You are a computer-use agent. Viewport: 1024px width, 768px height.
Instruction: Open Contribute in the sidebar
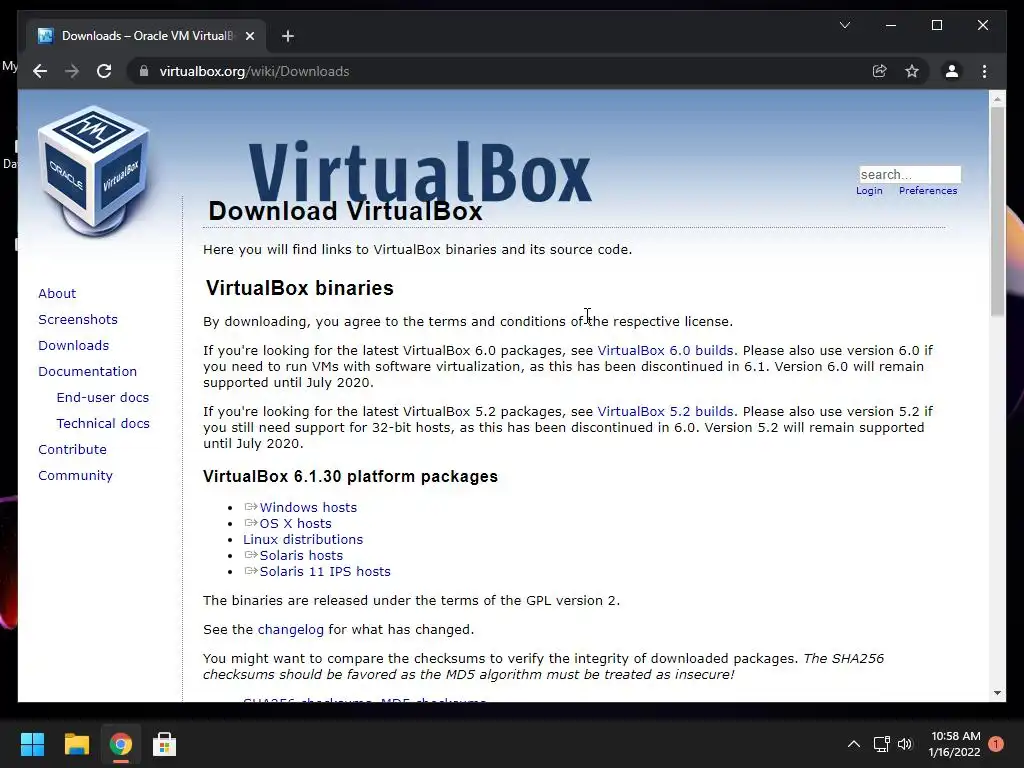click(72, 450)
